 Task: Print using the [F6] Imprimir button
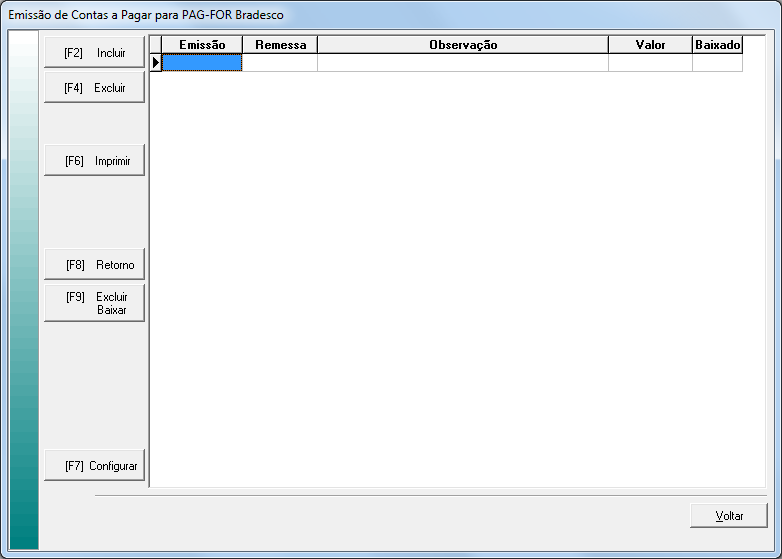click(x=94, y=160)
